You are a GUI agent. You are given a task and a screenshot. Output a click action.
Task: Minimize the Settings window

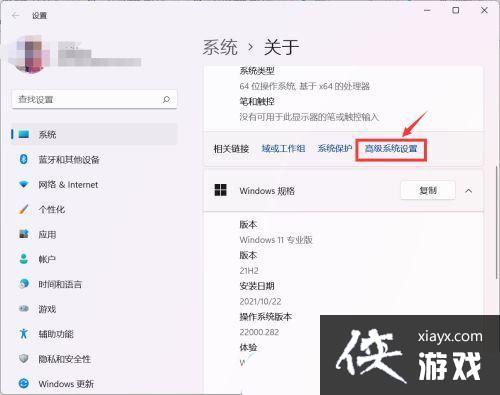(427, 11)
